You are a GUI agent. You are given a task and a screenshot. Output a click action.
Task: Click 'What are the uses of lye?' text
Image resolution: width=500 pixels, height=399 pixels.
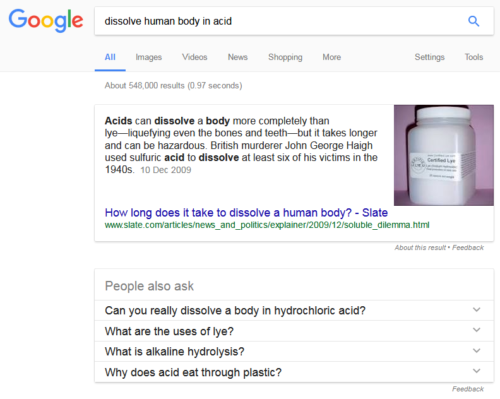coord(169,331)
